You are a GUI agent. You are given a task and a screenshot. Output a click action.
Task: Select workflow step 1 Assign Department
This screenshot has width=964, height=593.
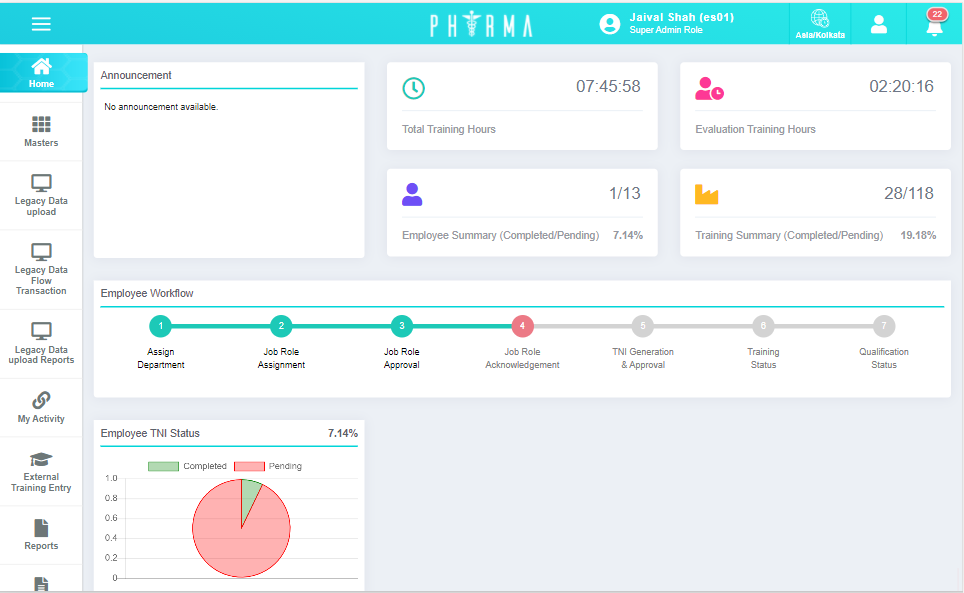click(161, 326)
